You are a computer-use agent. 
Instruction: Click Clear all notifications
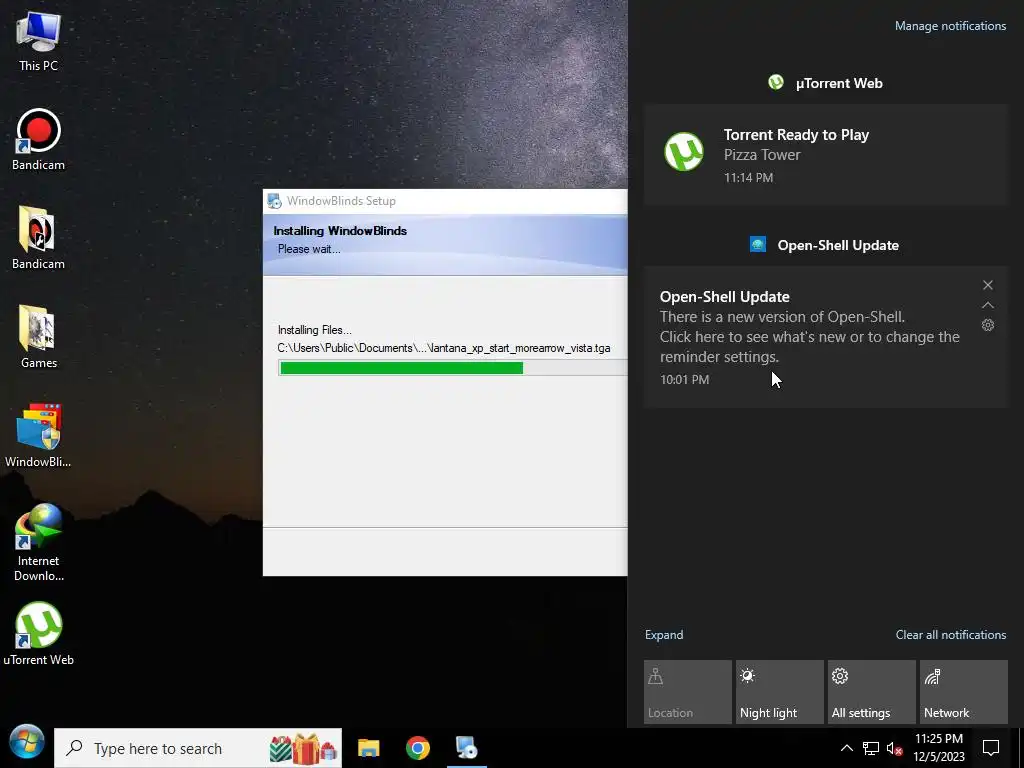pyautogui.click(x=951, y=635)
